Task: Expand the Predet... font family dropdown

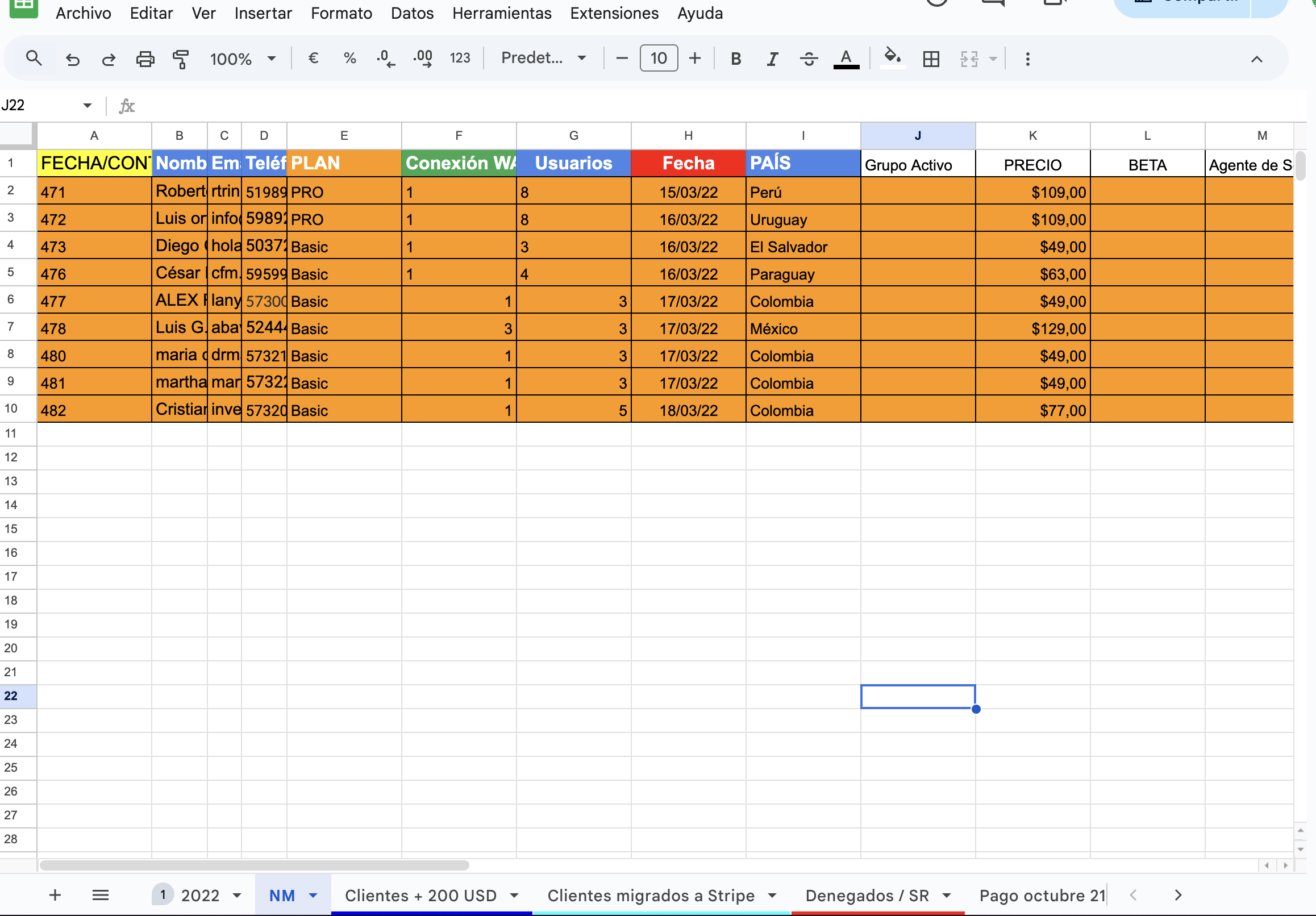Action: [543, 58]
